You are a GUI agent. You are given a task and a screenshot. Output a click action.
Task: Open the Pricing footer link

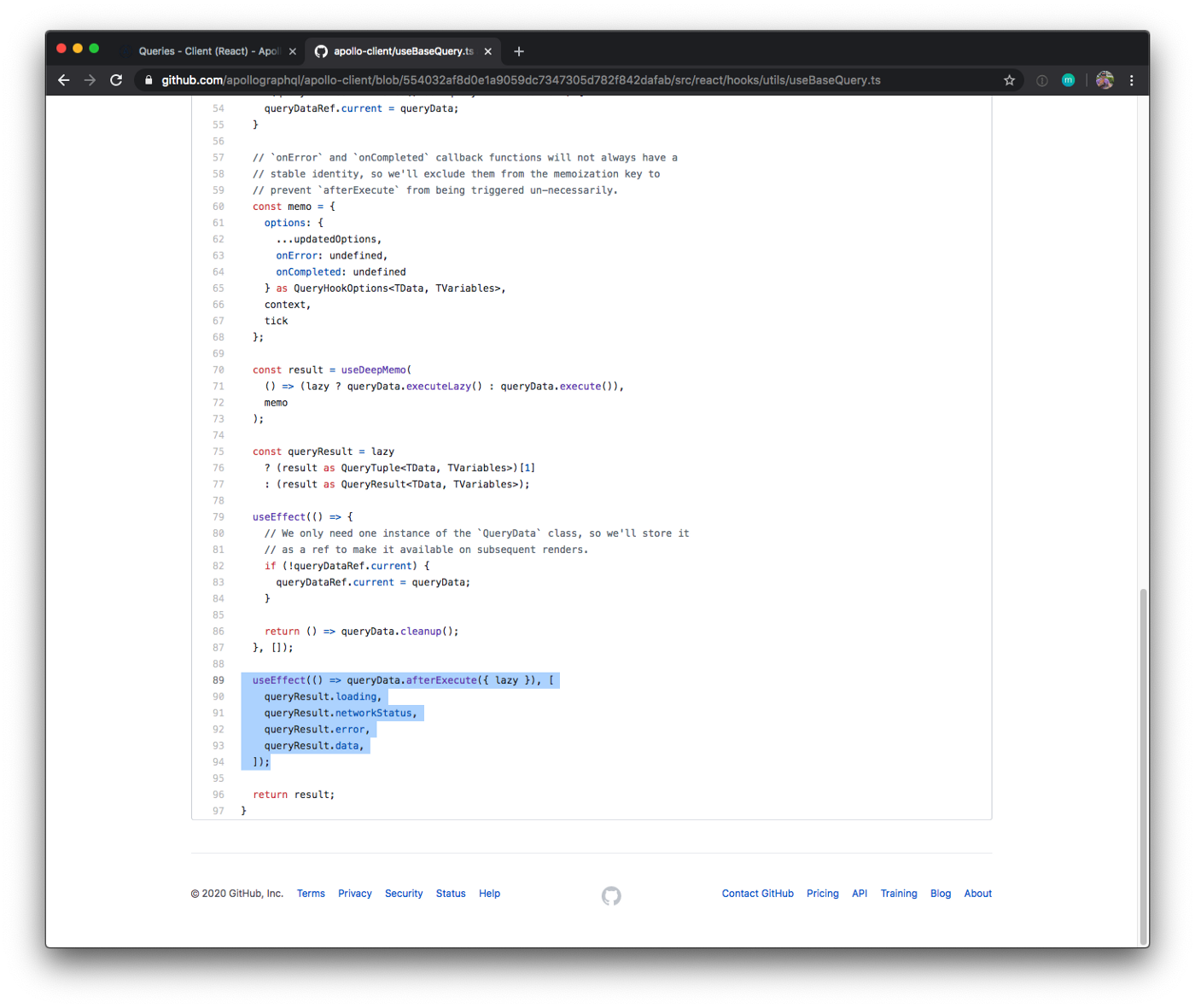point(823,894)
